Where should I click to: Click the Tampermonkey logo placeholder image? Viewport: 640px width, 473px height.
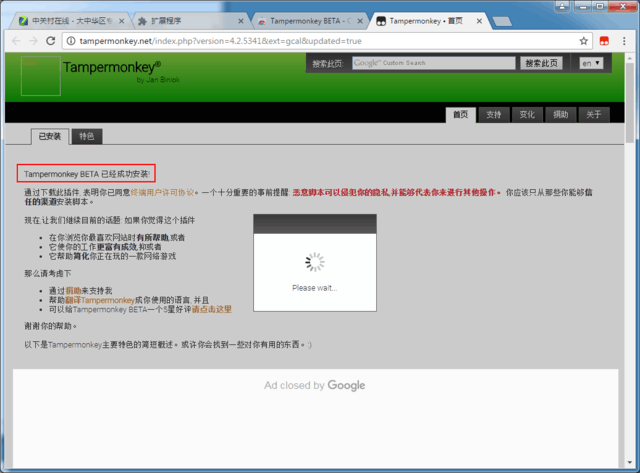point(41,76)
